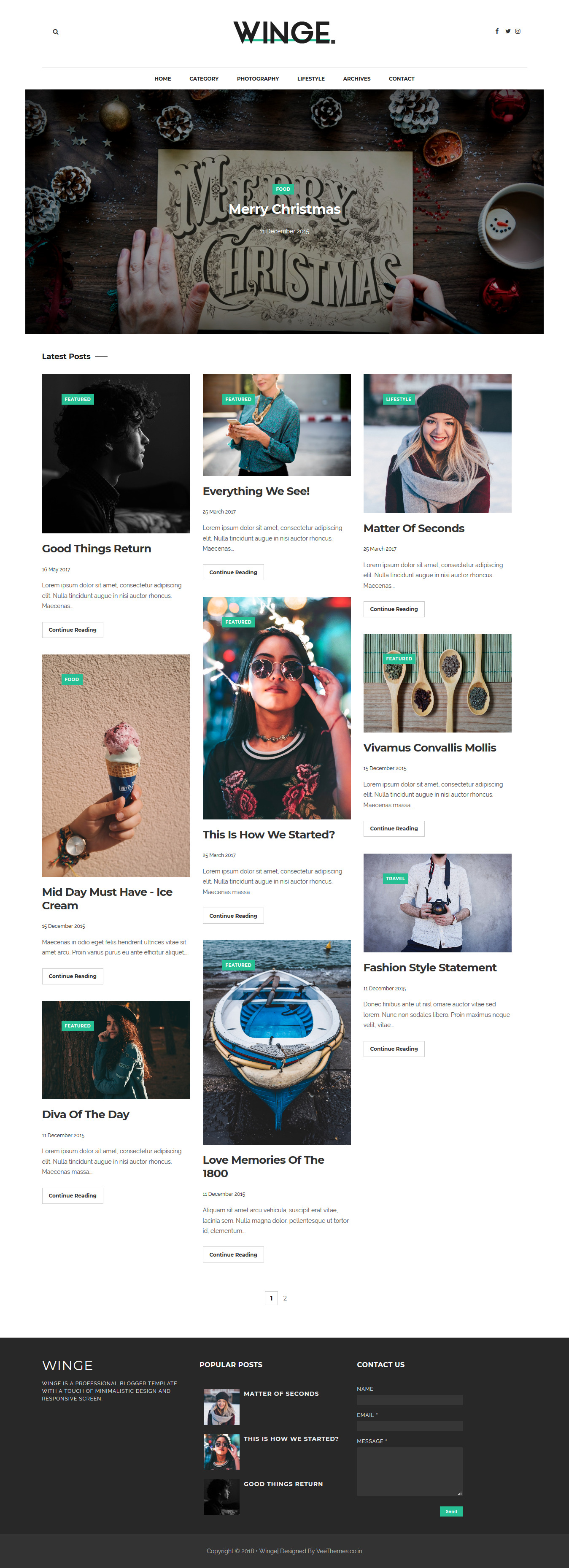This screenshot has width=569, height=1568.
Task: Select the FOOD tag on Merry Christmas banner
Action: [x=283, y=189]
